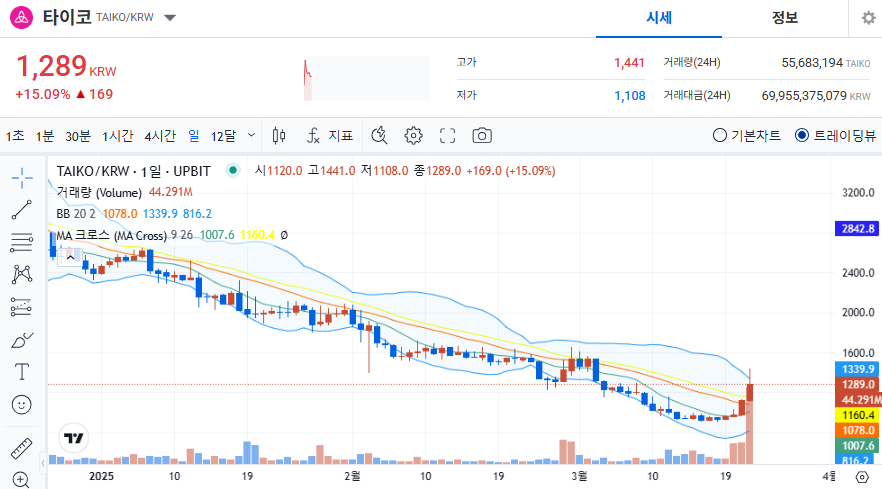The image size is (882, 489).
Task: Take a chart snapshot with camera icon
Action: pos(482,136)
